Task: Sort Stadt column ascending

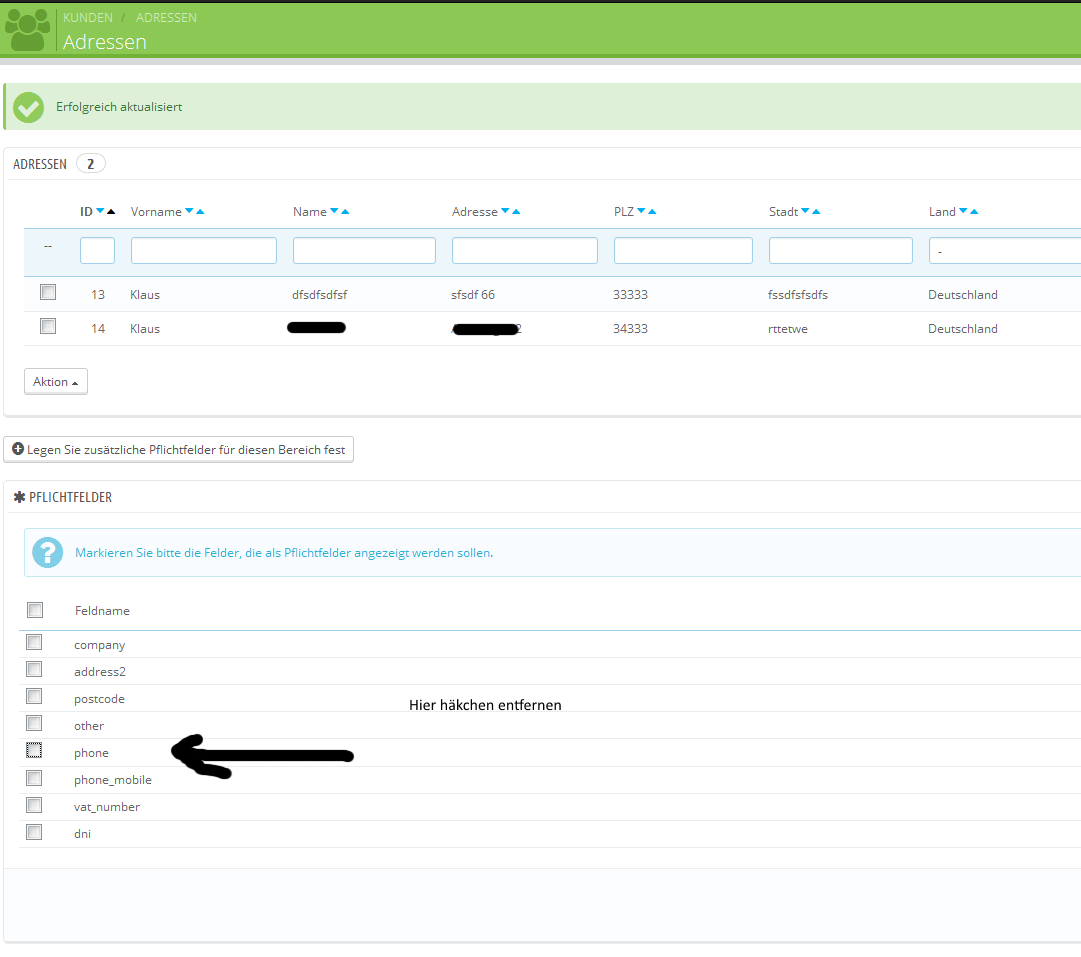Action: pos(816,212)
